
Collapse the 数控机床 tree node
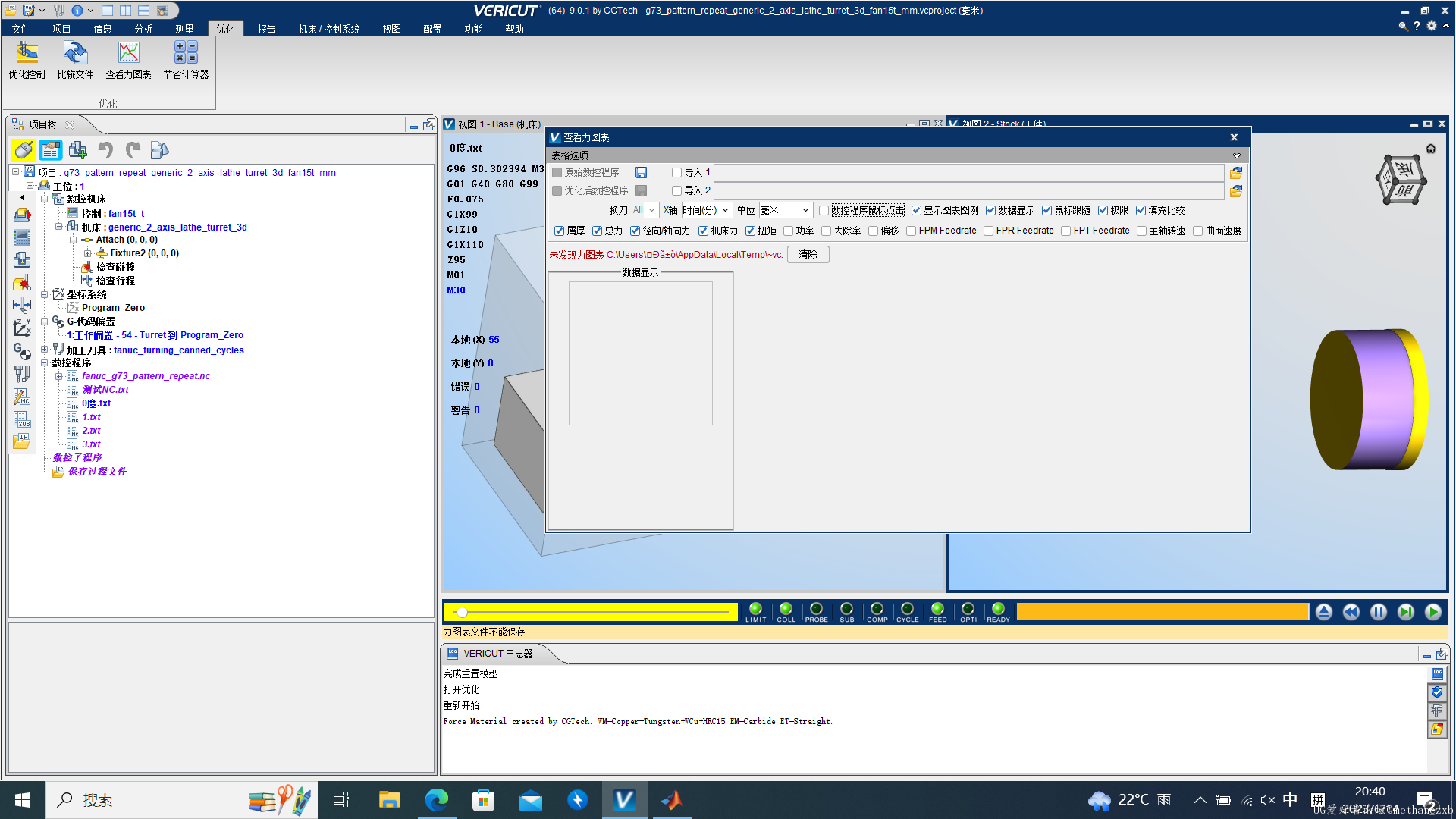45,199
